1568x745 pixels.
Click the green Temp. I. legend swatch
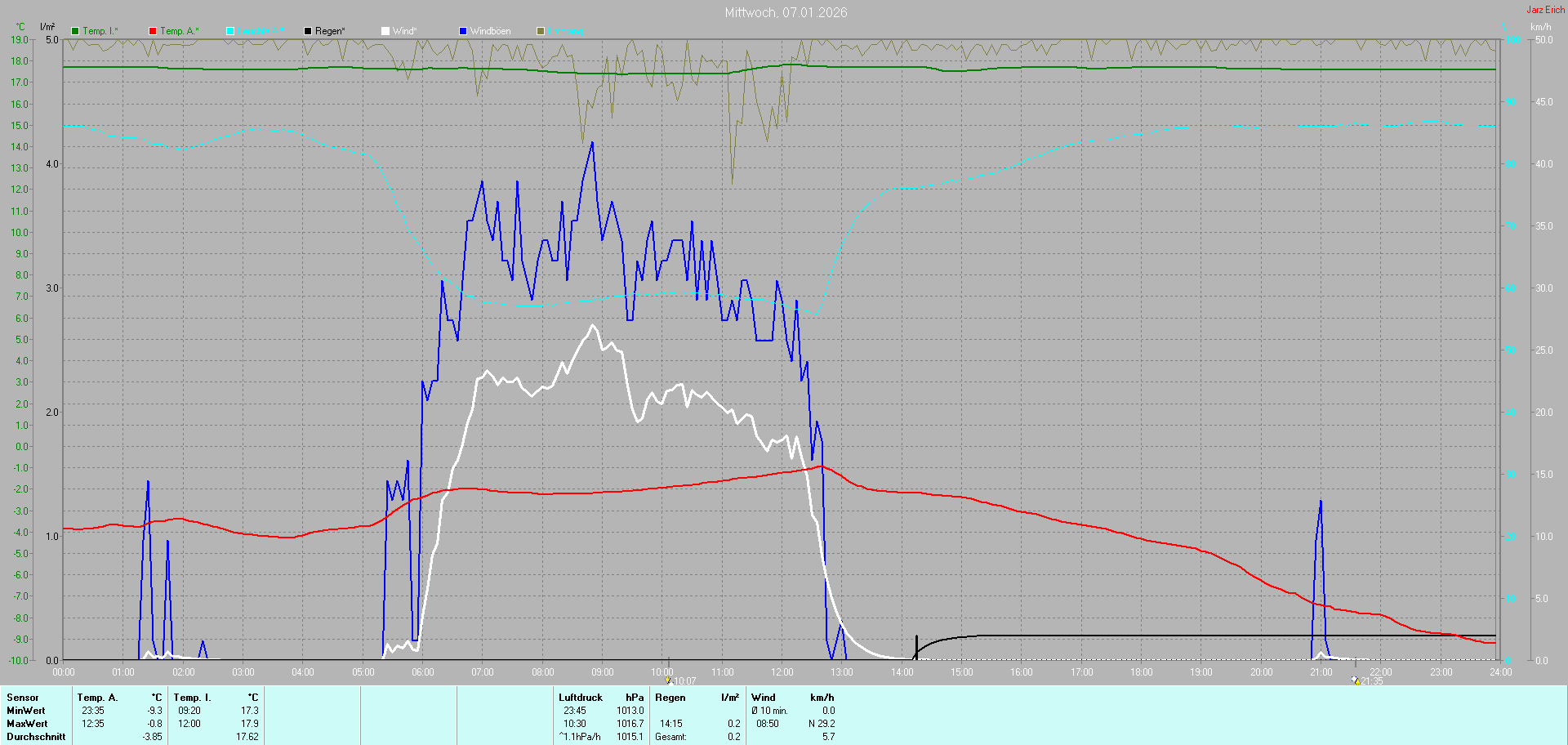pos(75,31)
